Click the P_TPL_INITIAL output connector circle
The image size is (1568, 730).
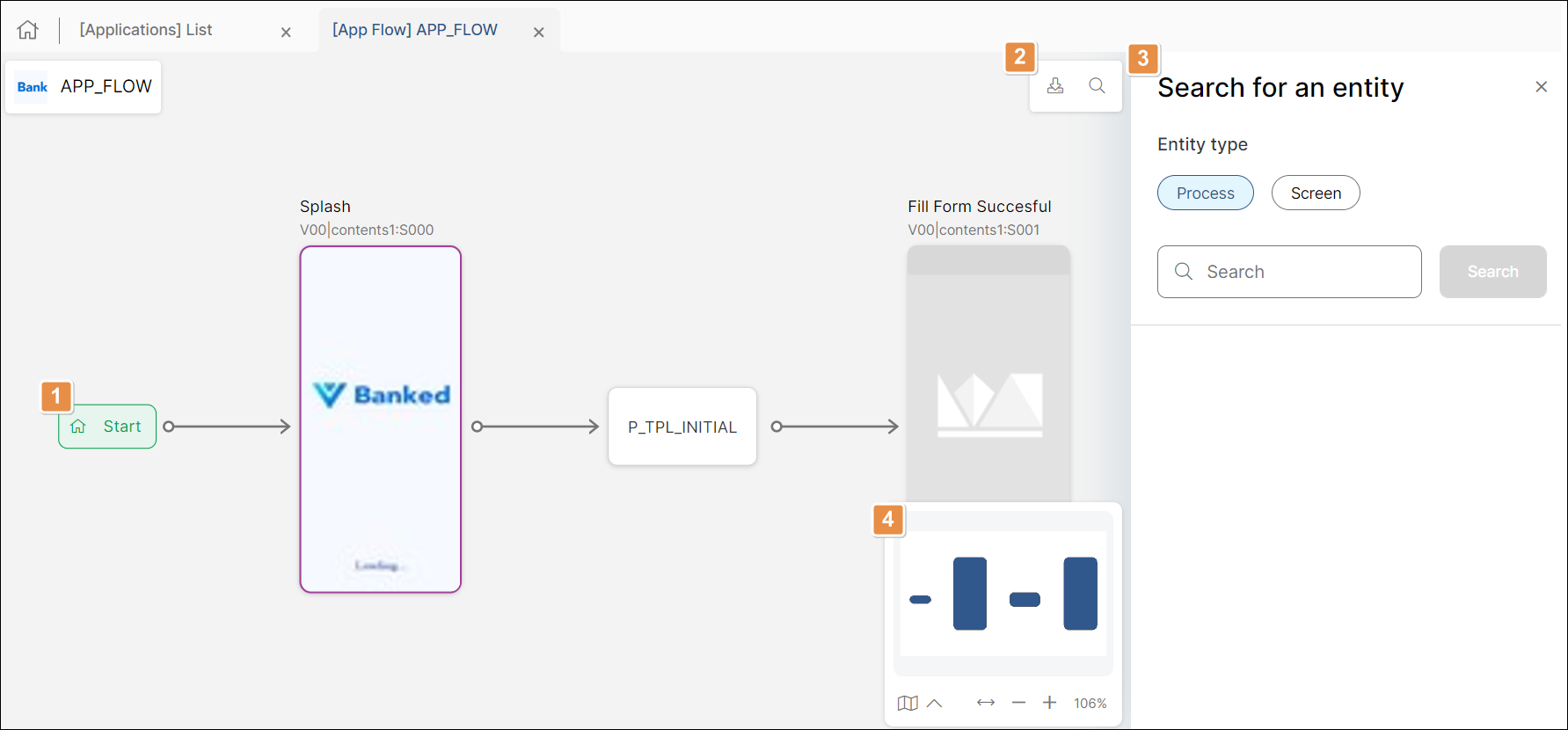point(777,427)
